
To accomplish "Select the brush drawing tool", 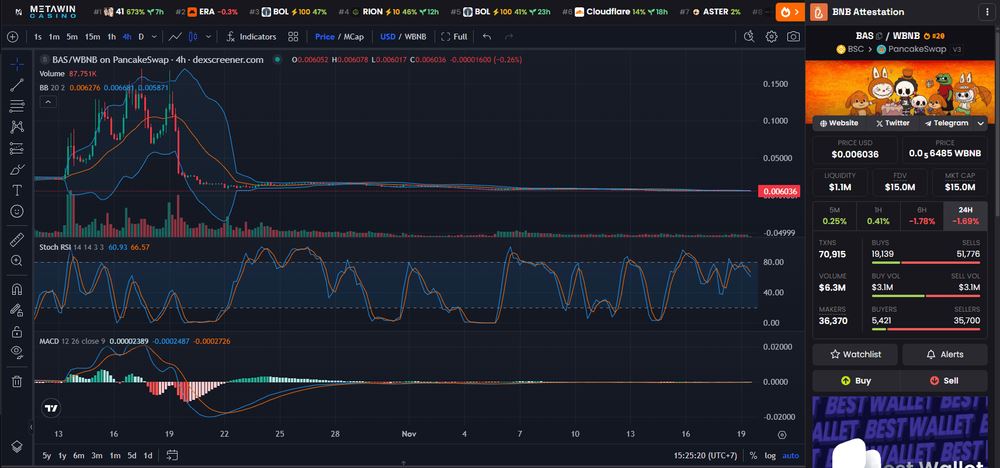I will pos(17,169).
